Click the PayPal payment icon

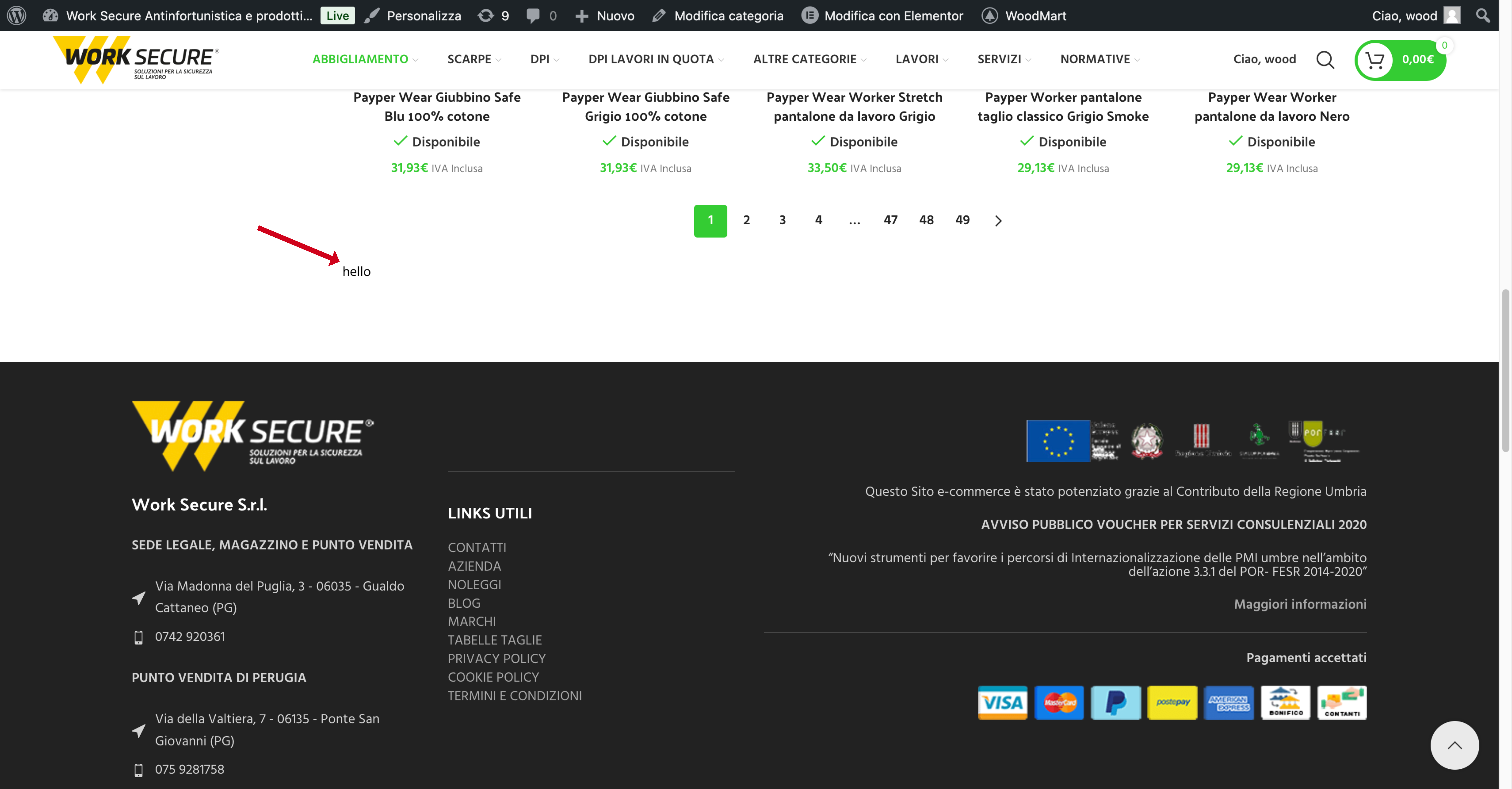click(x=1116, y=703)
